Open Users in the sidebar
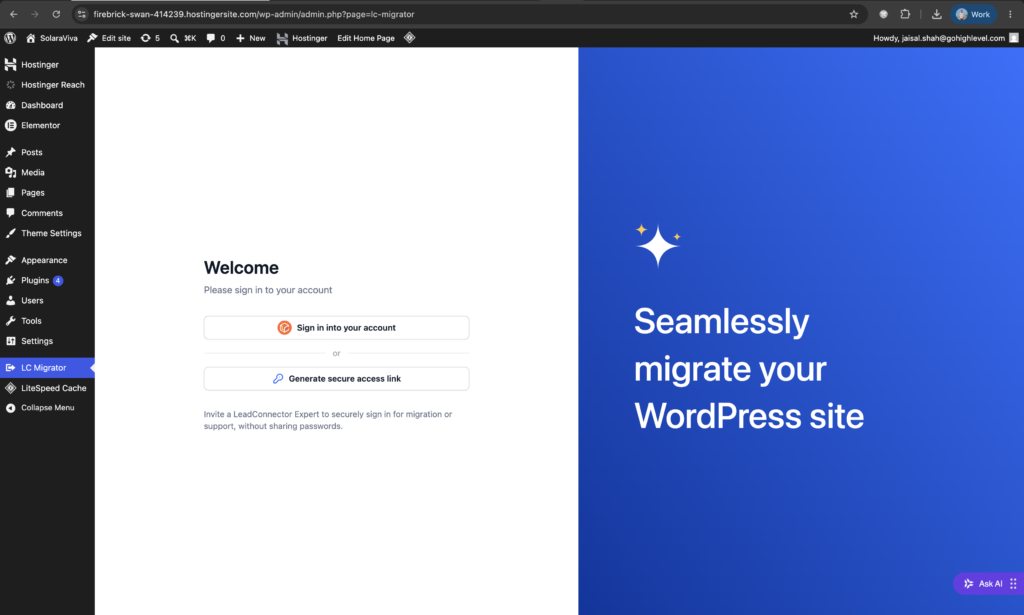Image resolution: width=1024 pixels, height=615 pixels. click(x=47, y=300)
